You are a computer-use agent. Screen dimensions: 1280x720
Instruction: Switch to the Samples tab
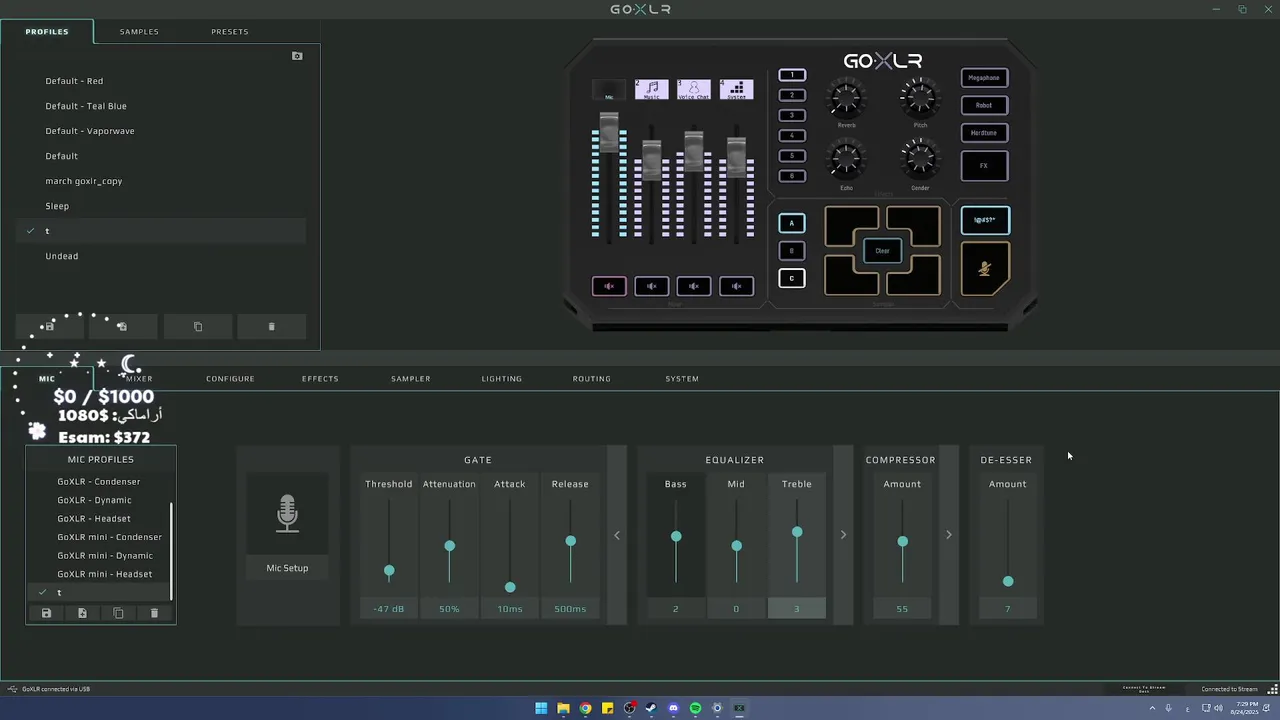click(x=139, y=32)
